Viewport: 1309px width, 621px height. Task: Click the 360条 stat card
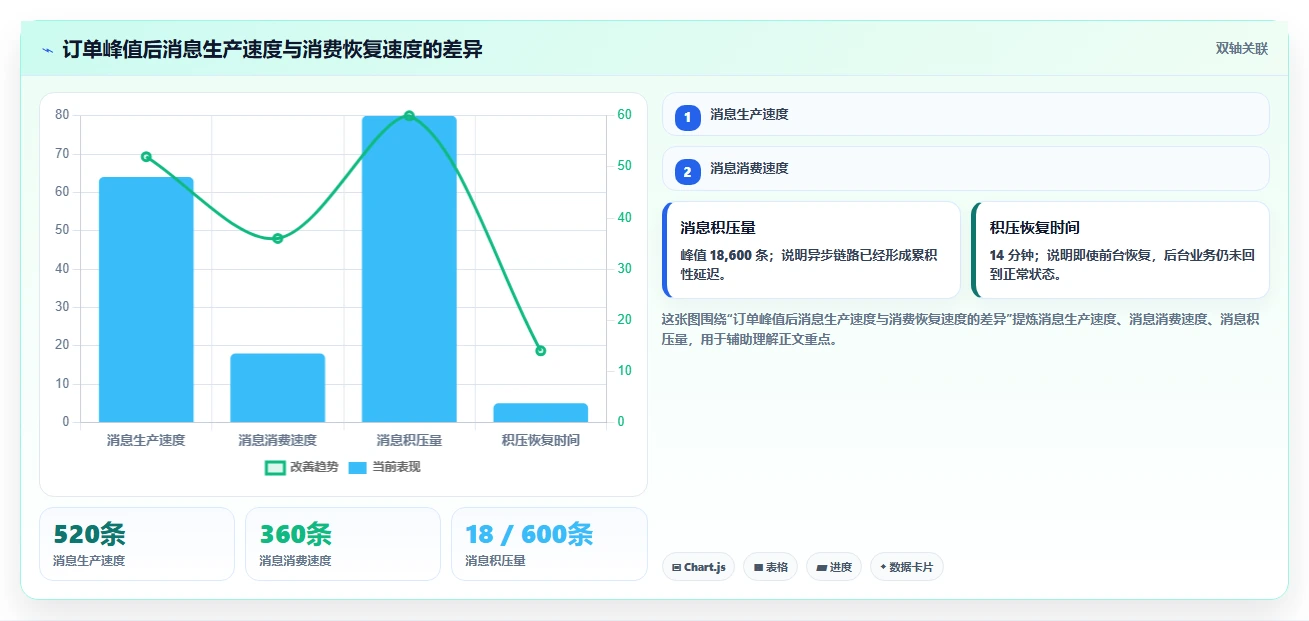tap(343, 544)
